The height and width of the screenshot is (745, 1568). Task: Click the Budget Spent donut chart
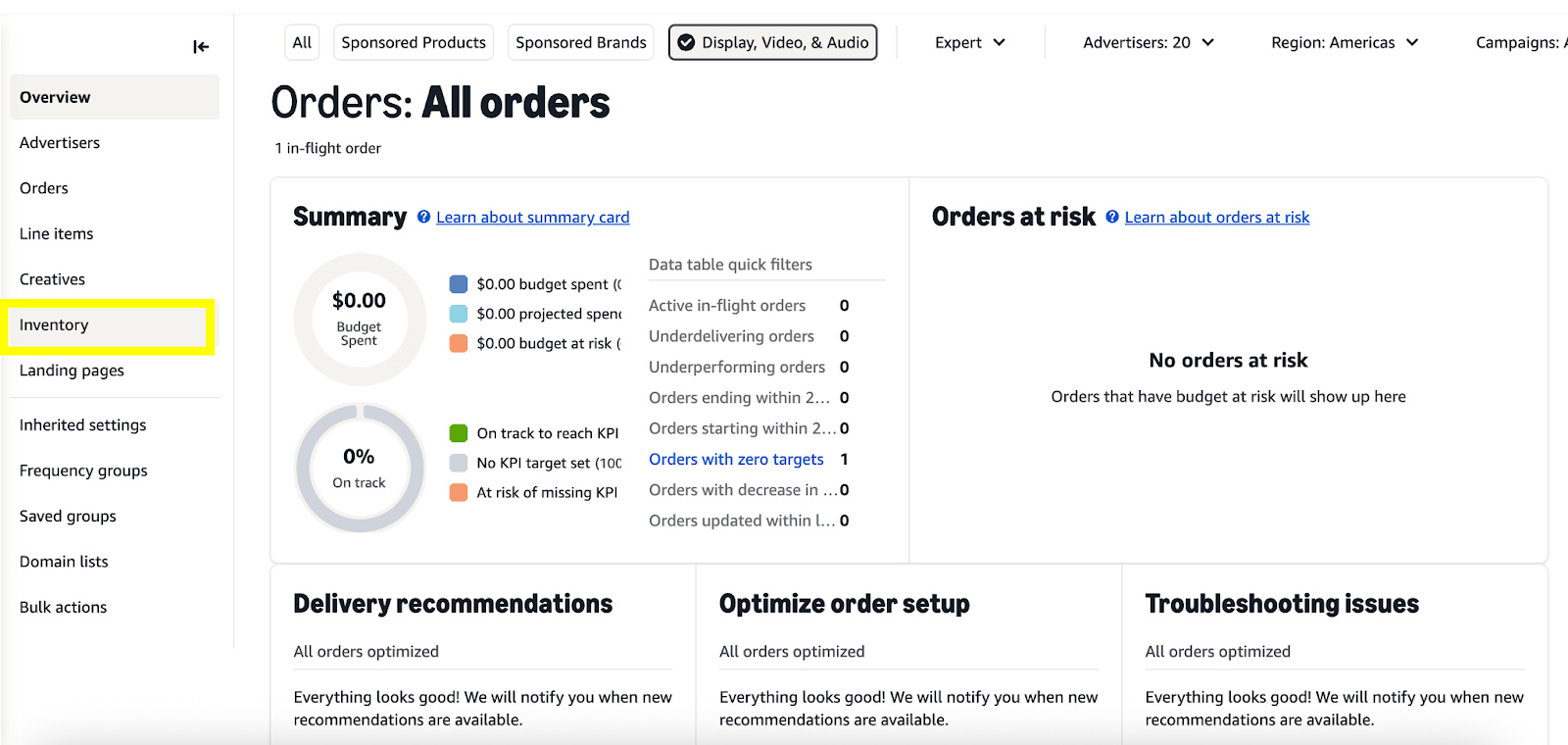click(360, 320)
